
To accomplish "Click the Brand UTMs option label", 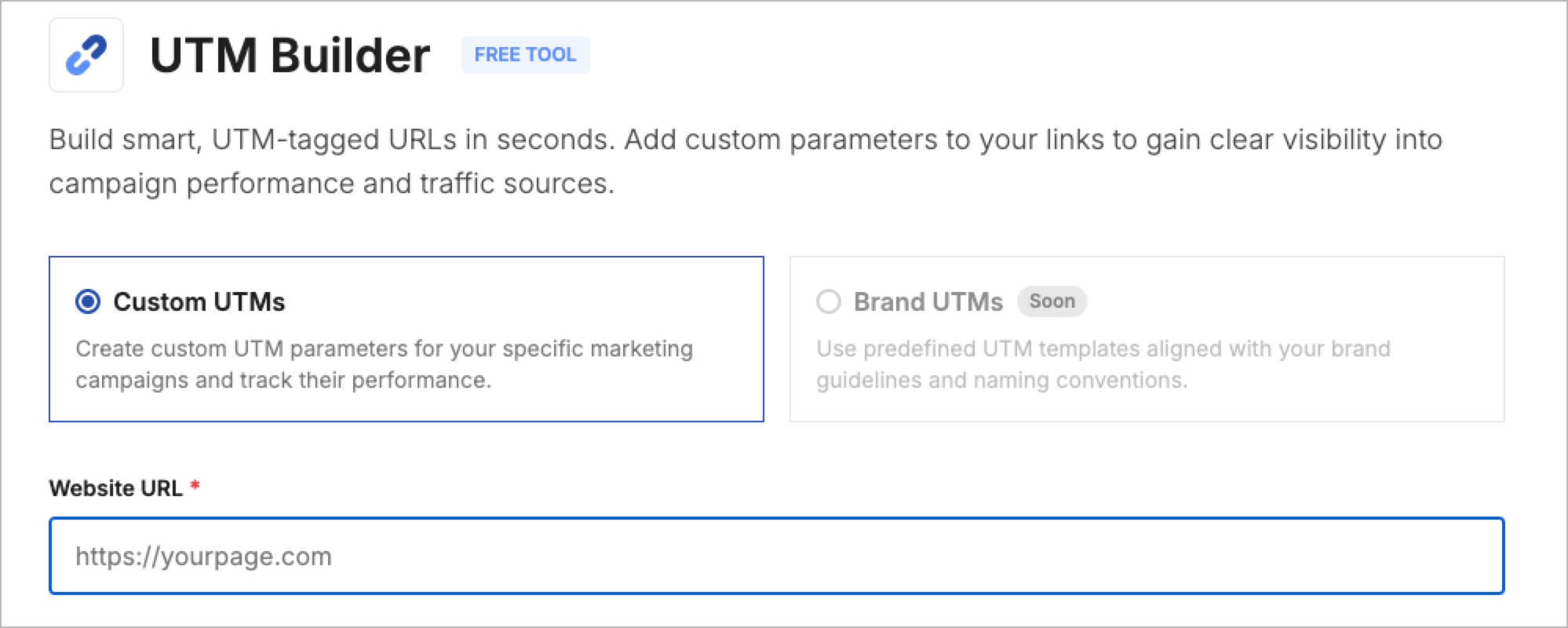I will [x=928, y=301].
